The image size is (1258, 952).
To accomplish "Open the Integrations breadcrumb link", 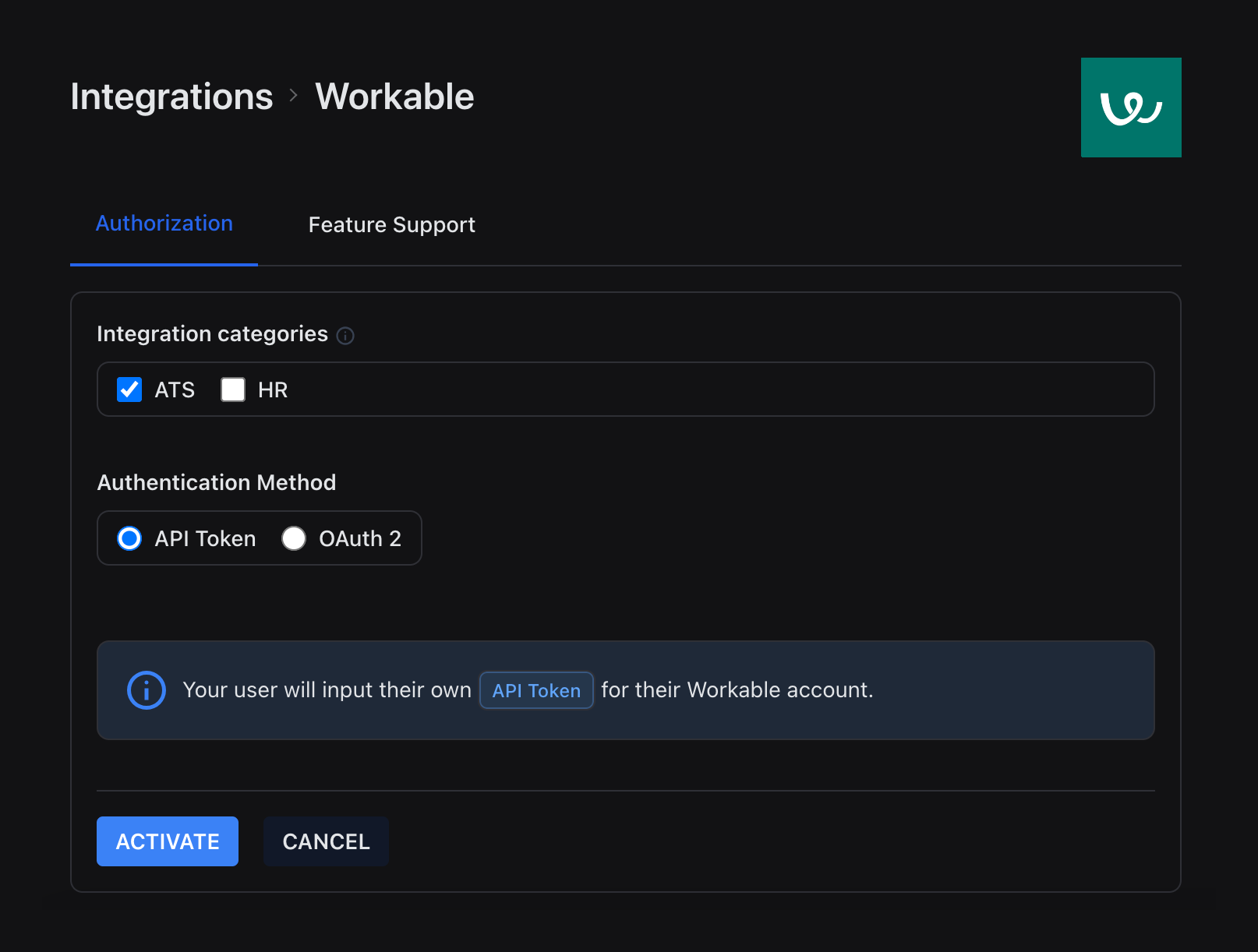I will tap(171, 96).
